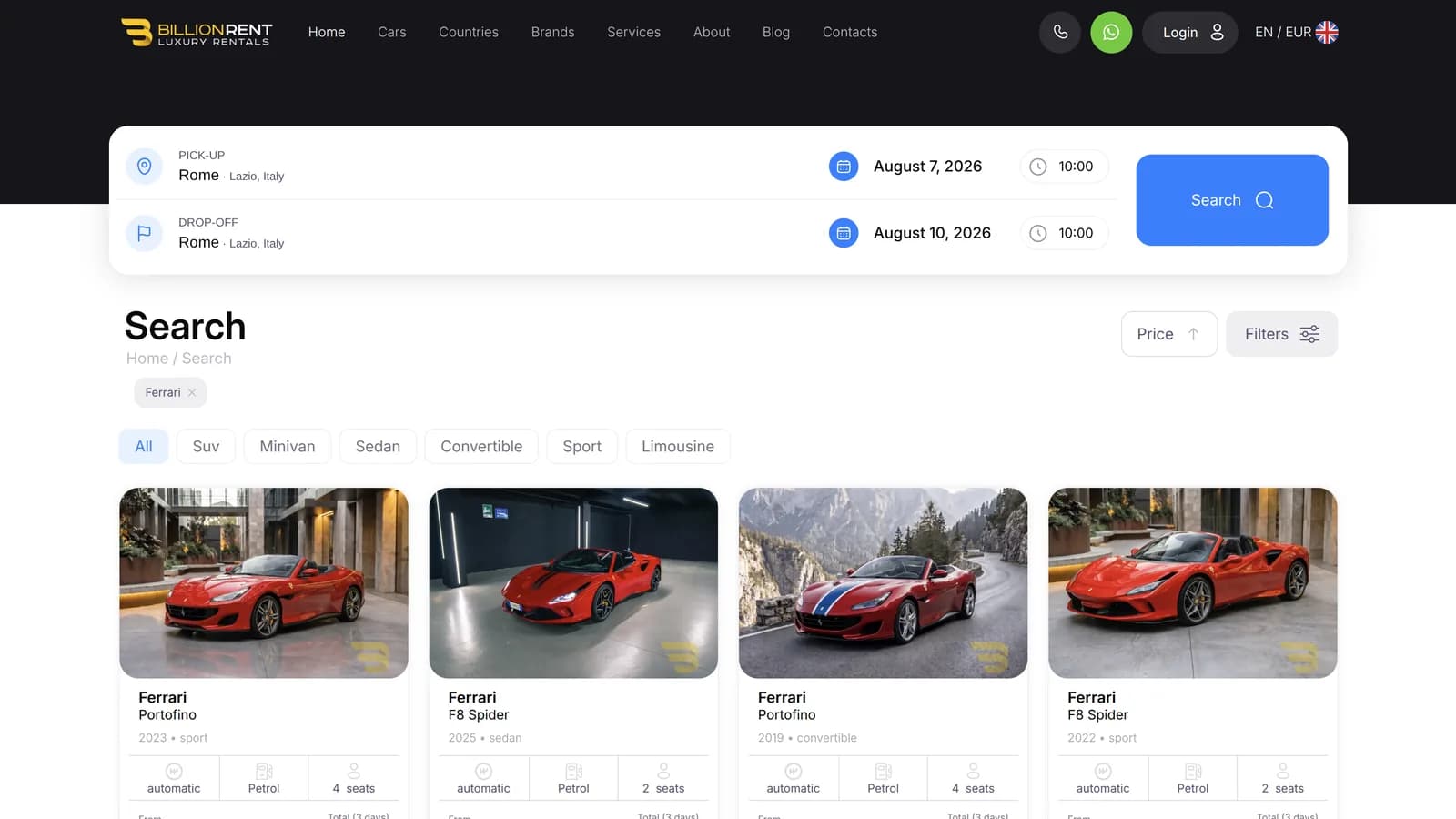
Task: Remove the Ferrari filter tag
Action: [192, 392]
